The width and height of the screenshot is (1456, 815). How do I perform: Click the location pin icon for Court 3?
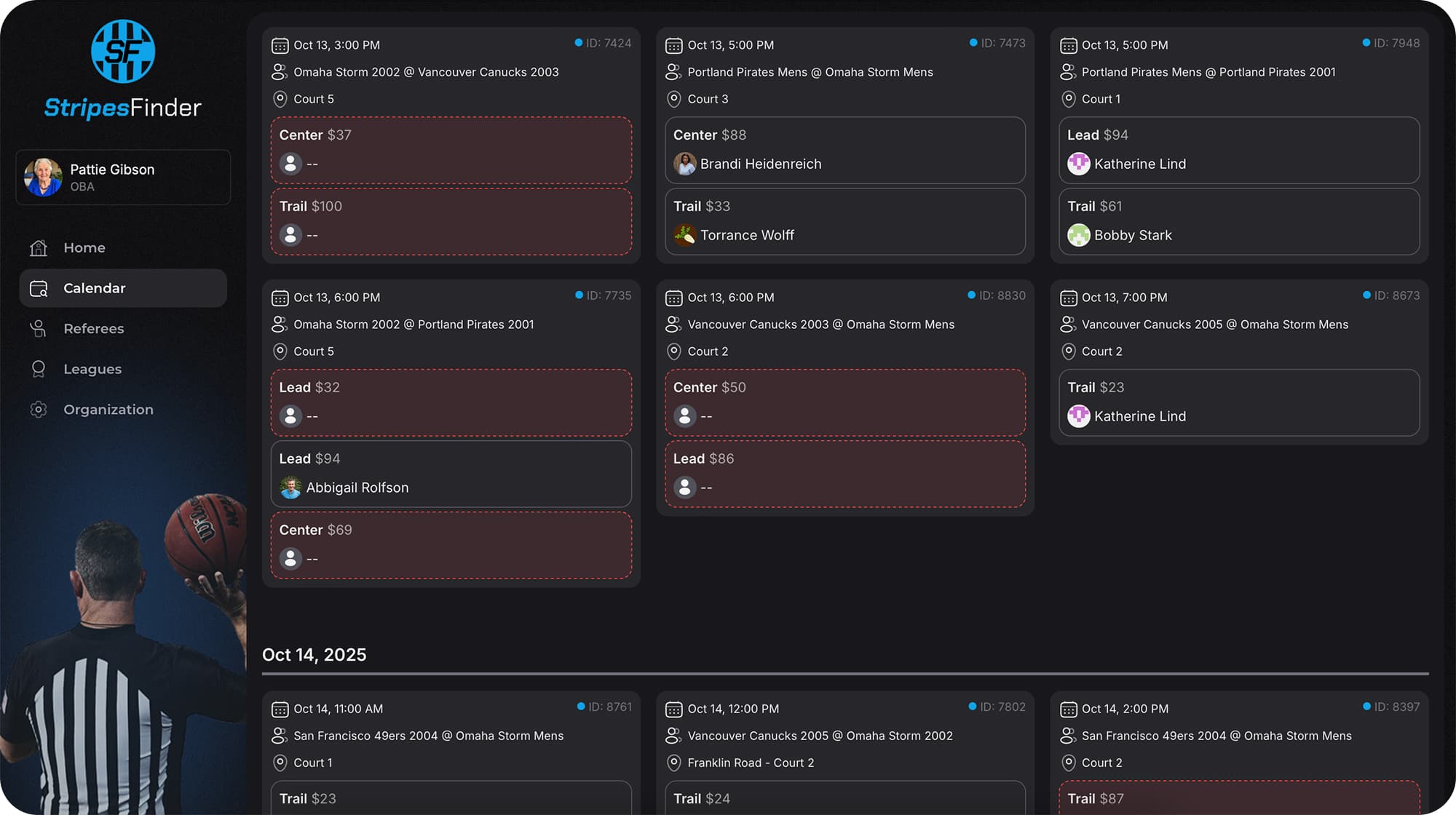(x=673, y=99)
